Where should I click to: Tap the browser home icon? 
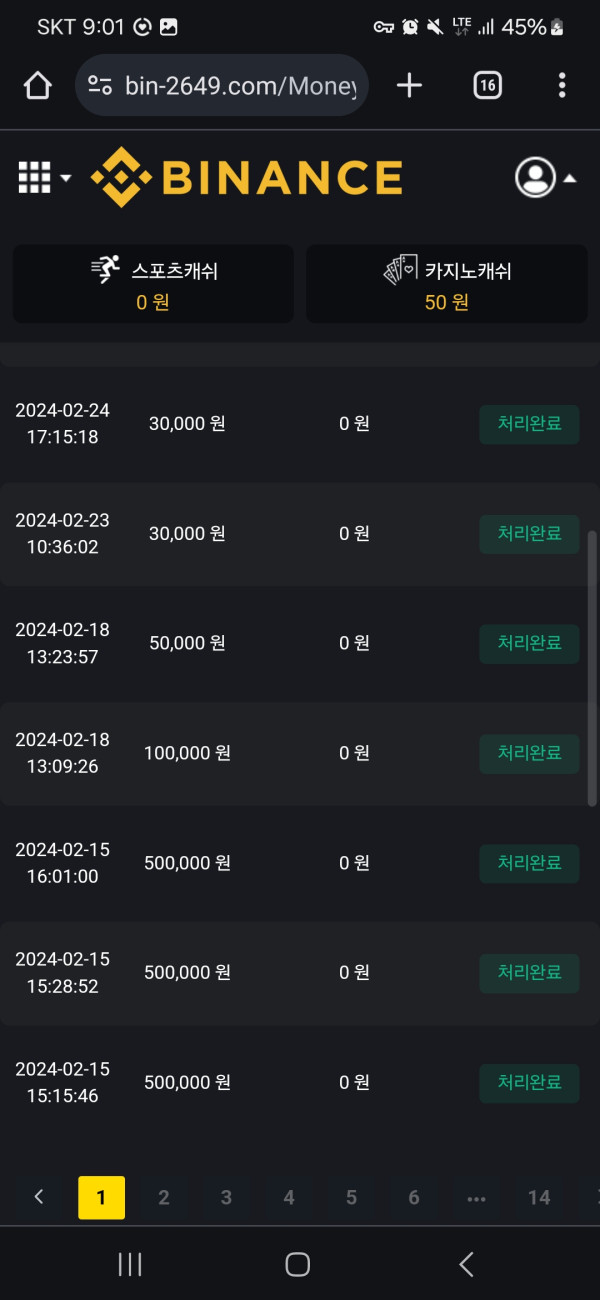point(37,86)
